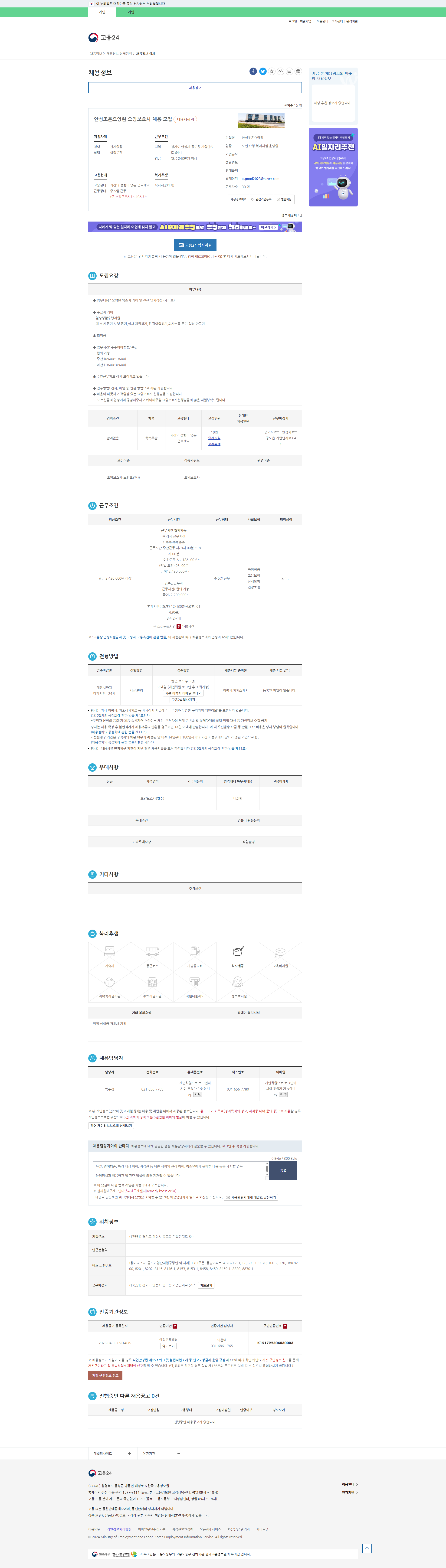446x1568 pixels.
Task: Click the back-to-top arrow button
Action: (x=367, y=1548)
